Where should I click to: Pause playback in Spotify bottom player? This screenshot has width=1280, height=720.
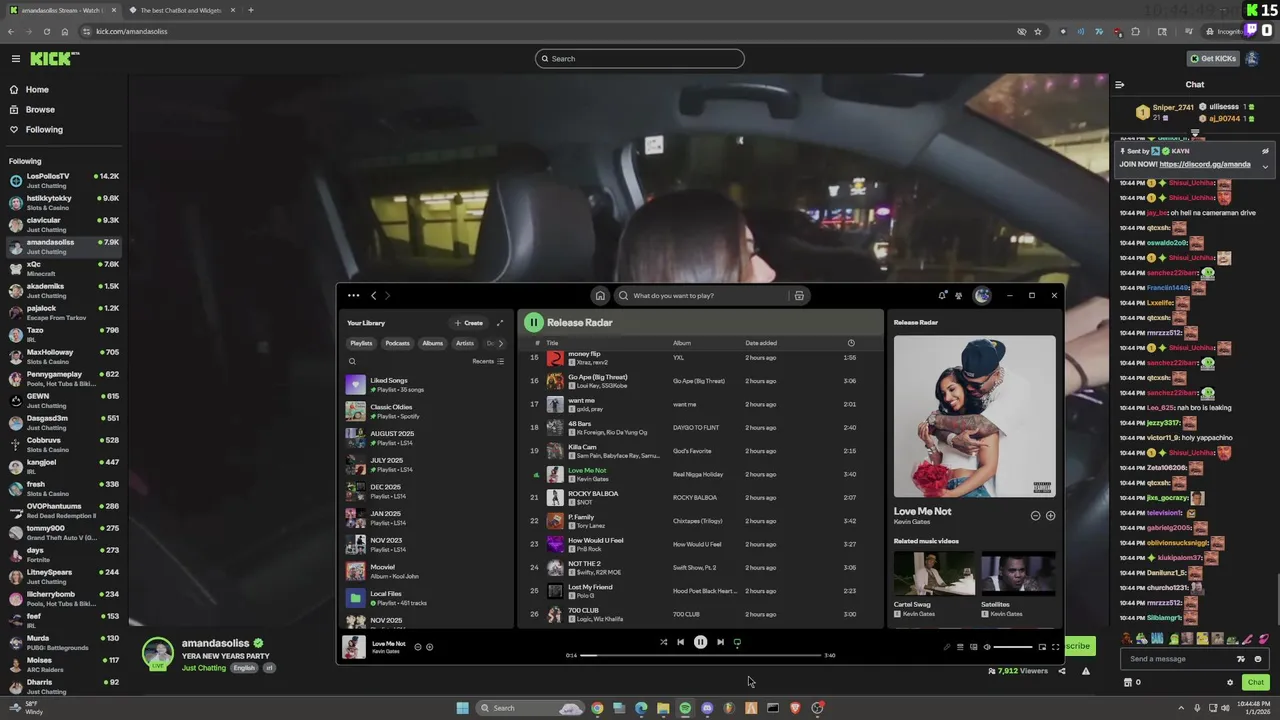click(x=700, y=642)
